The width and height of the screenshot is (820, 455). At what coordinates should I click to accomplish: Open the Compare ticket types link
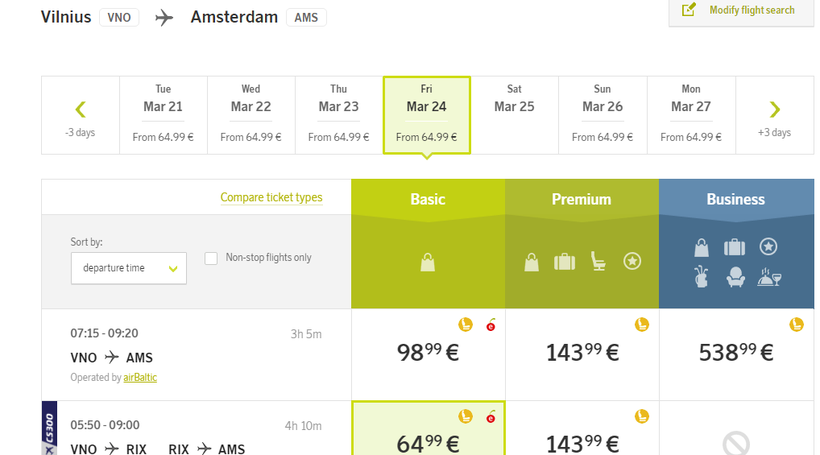tap(271, 198)
